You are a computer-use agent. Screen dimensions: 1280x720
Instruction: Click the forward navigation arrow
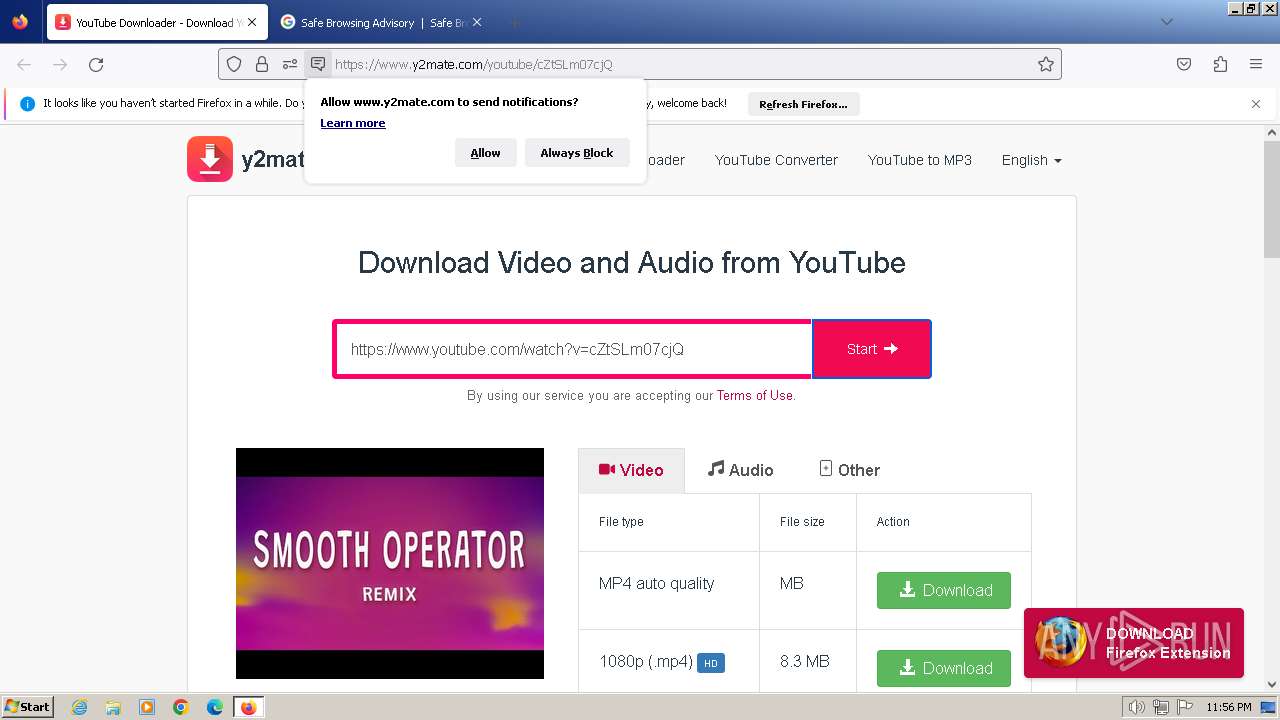tap(60, 64)
